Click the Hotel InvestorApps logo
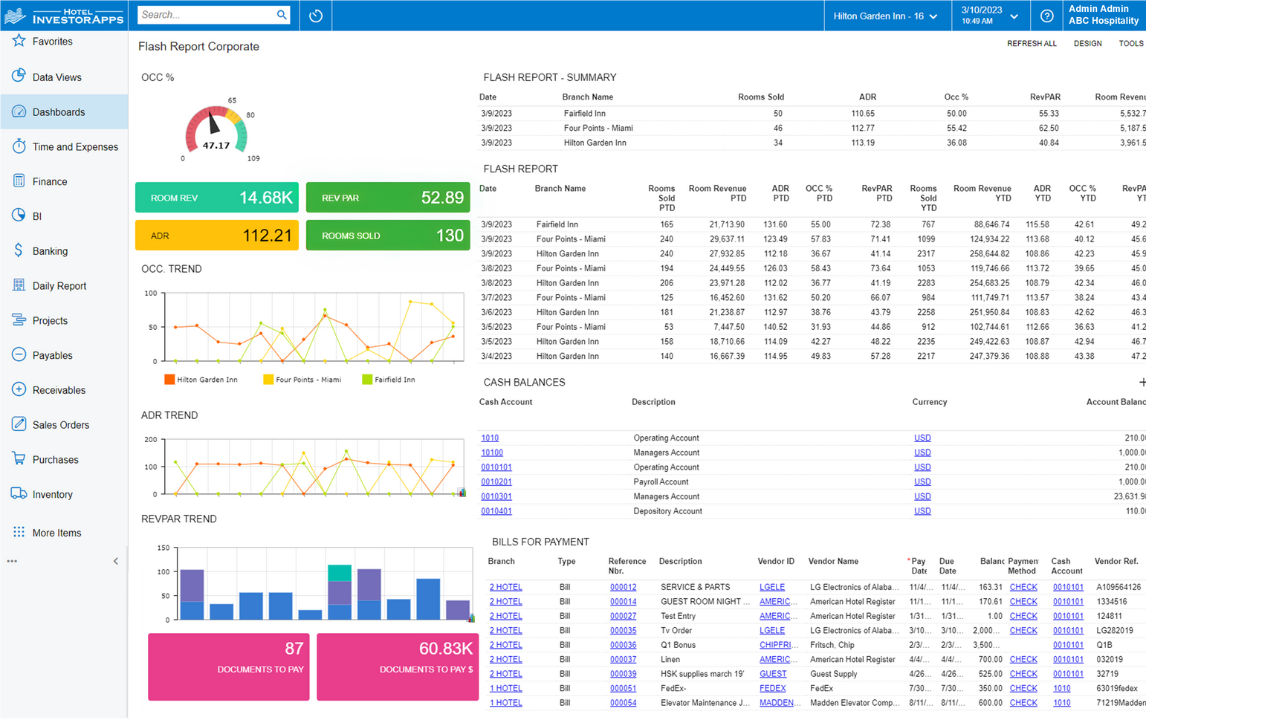1280x720 pixels. pyautogui.click(x=65, y=15)
